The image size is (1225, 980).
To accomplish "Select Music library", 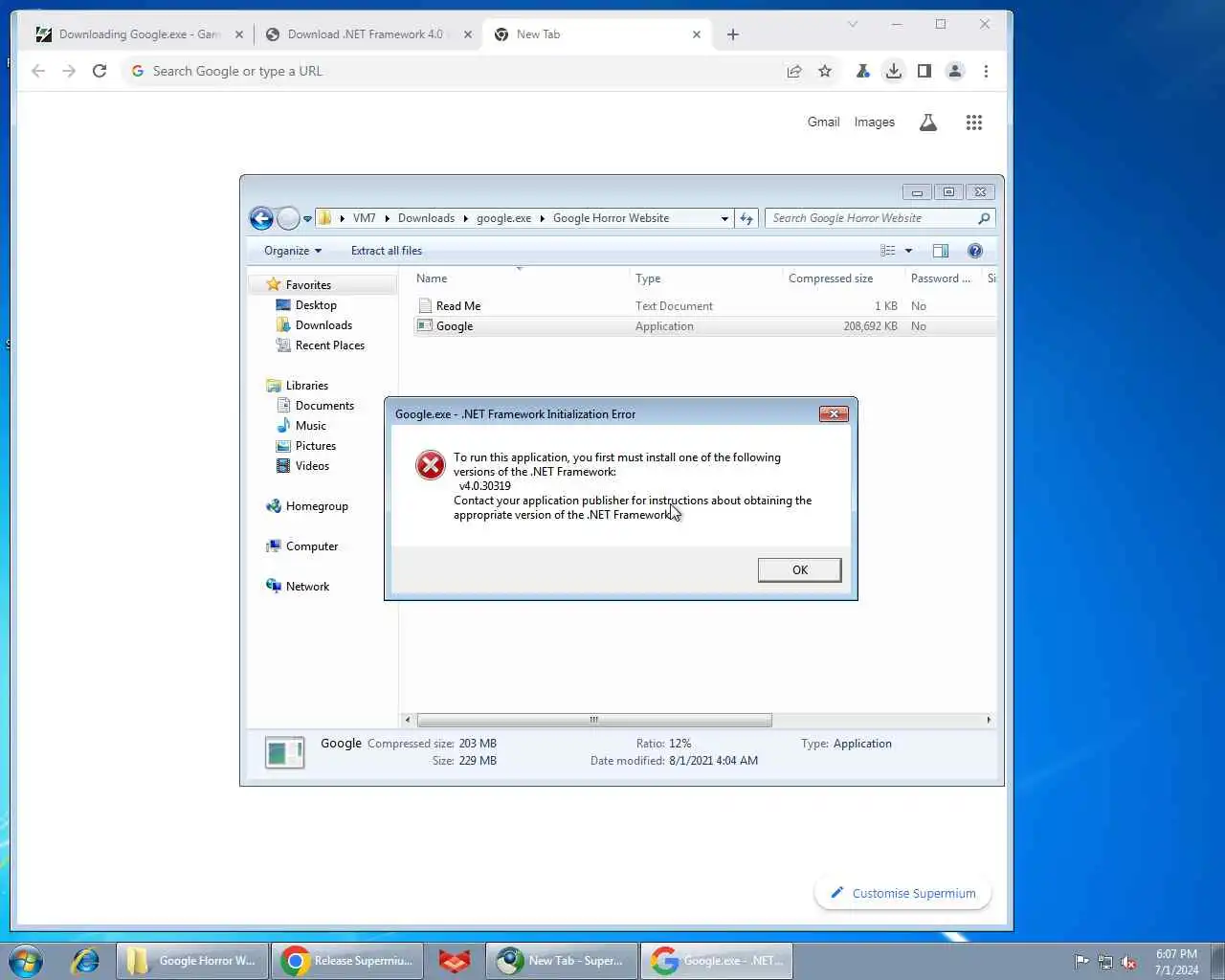I will pos(310,426).
